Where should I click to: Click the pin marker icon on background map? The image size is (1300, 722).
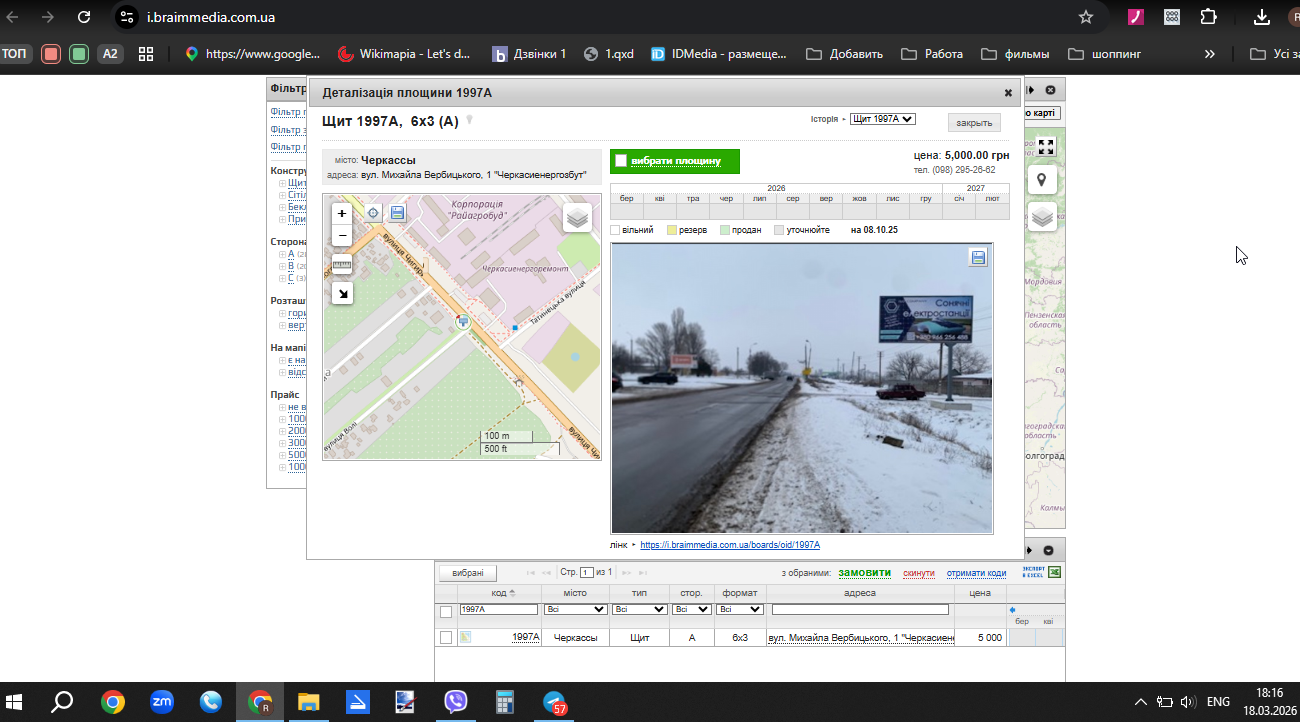pyautogui.click(x=1042, y=180)
